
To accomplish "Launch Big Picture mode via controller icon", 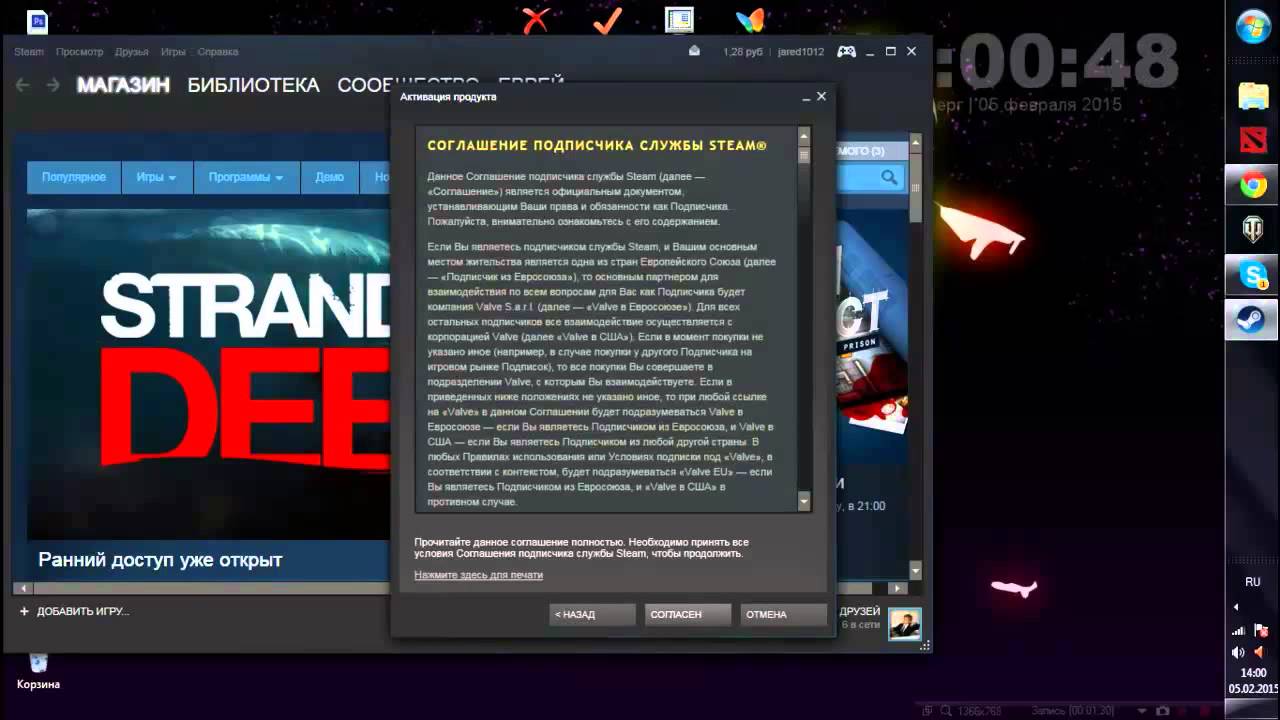I will (846, 51).
